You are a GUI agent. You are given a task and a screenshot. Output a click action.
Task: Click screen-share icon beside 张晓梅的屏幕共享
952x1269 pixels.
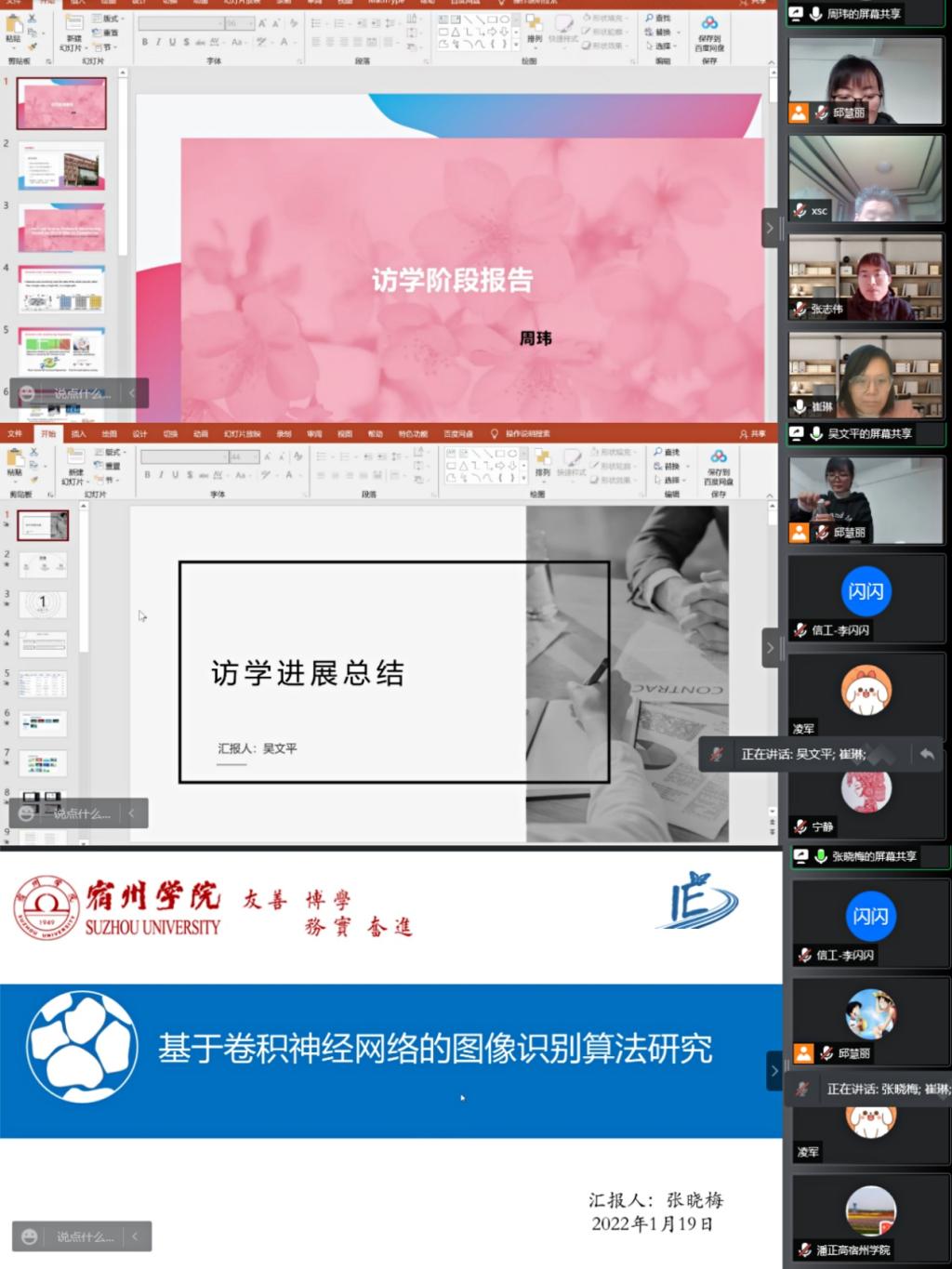coord(800,856)
